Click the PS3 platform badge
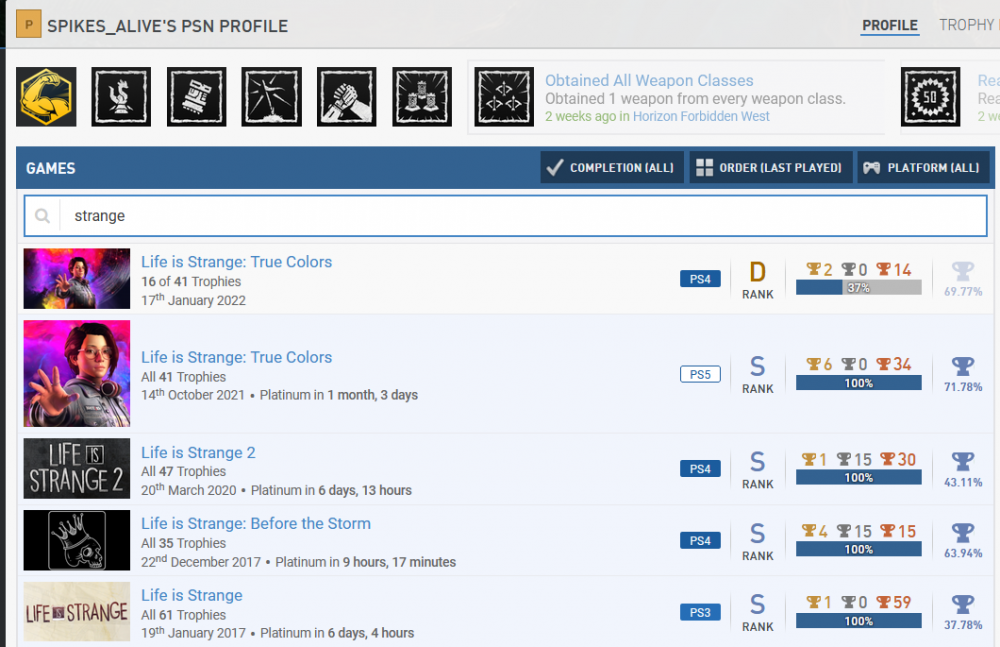This screenshot has height=647, width=1000. point(700,612)
